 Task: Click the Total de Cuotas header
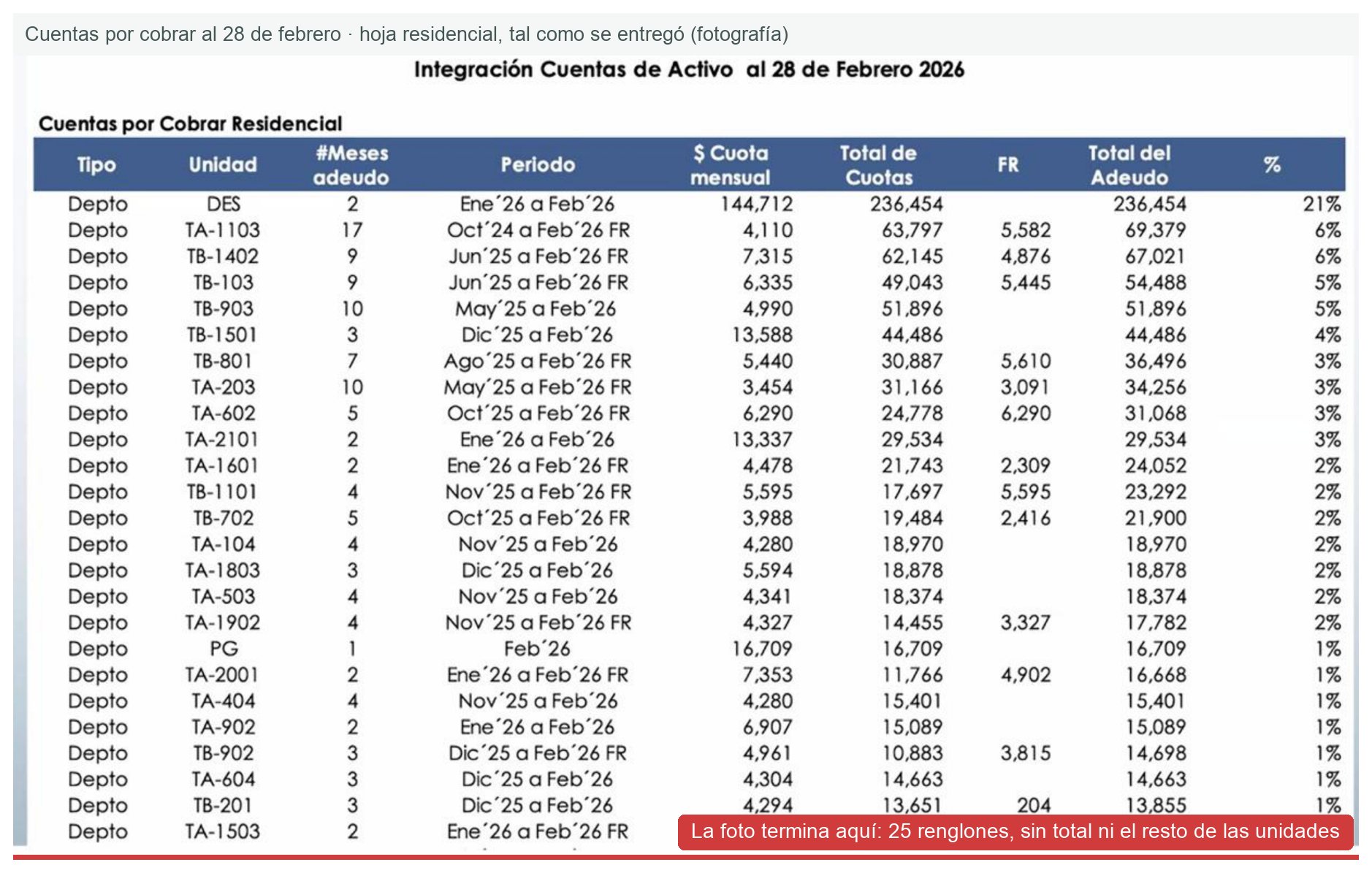tap(879, 165)
